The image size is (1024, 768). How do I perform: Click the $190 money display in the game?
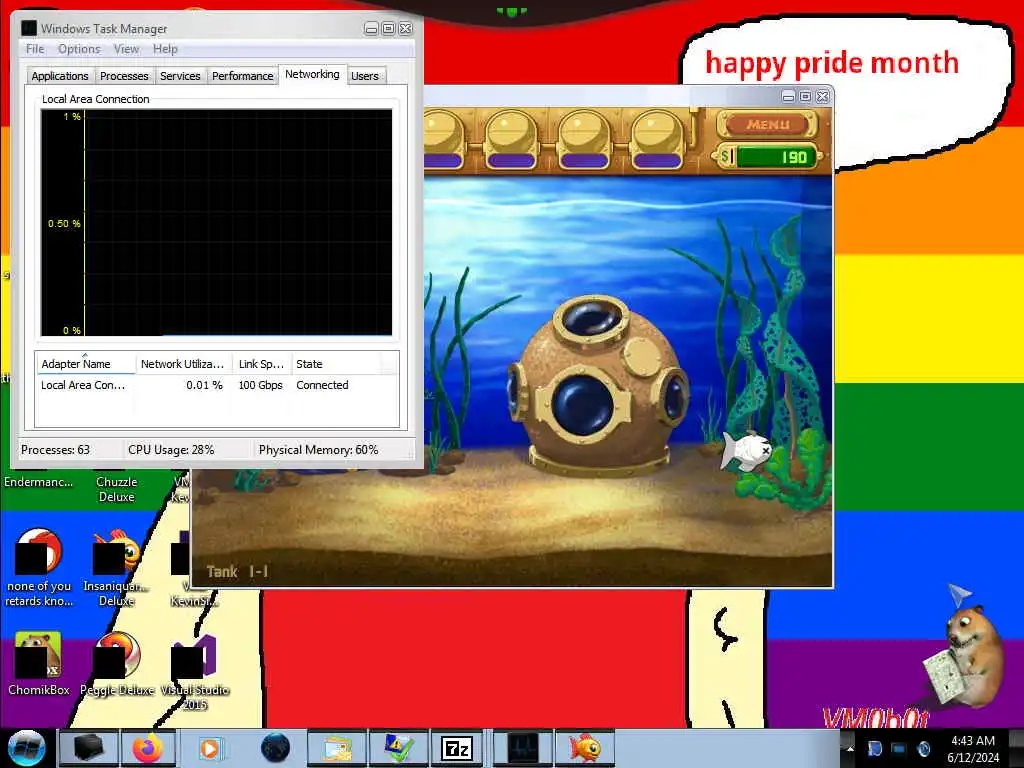pos(768,157)
